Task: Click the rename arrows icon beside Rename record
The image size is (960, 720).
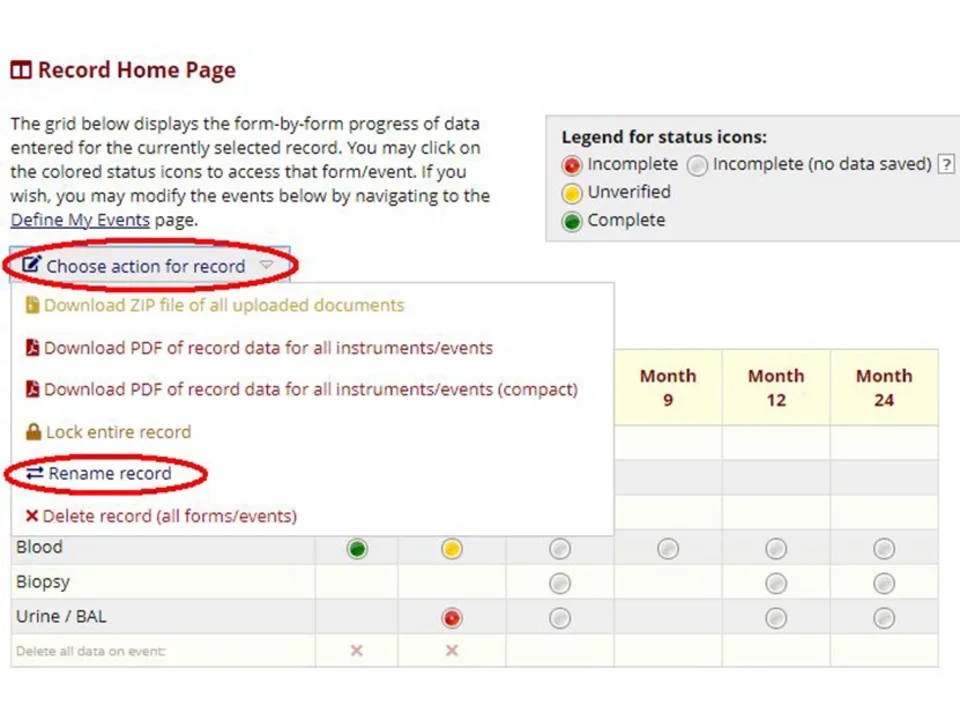Action: pyautogui.click(x=33, y=473)
